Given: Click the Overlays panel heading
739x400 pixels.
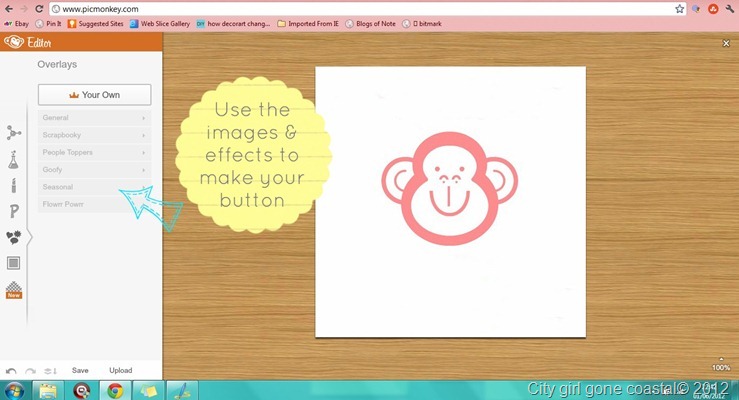Looking at the screenshot, I should [x=57, y=65].
